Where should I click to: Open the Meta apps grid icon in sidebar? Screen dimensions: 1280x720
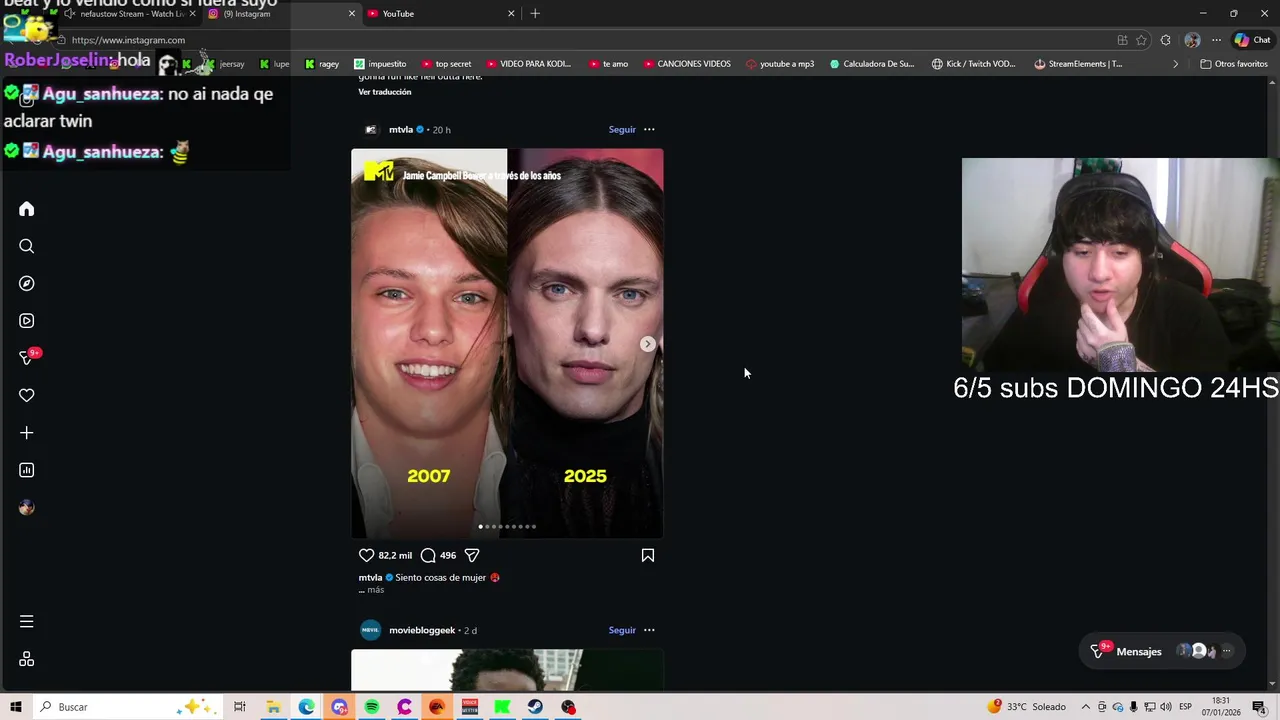[x=27, y=659]
